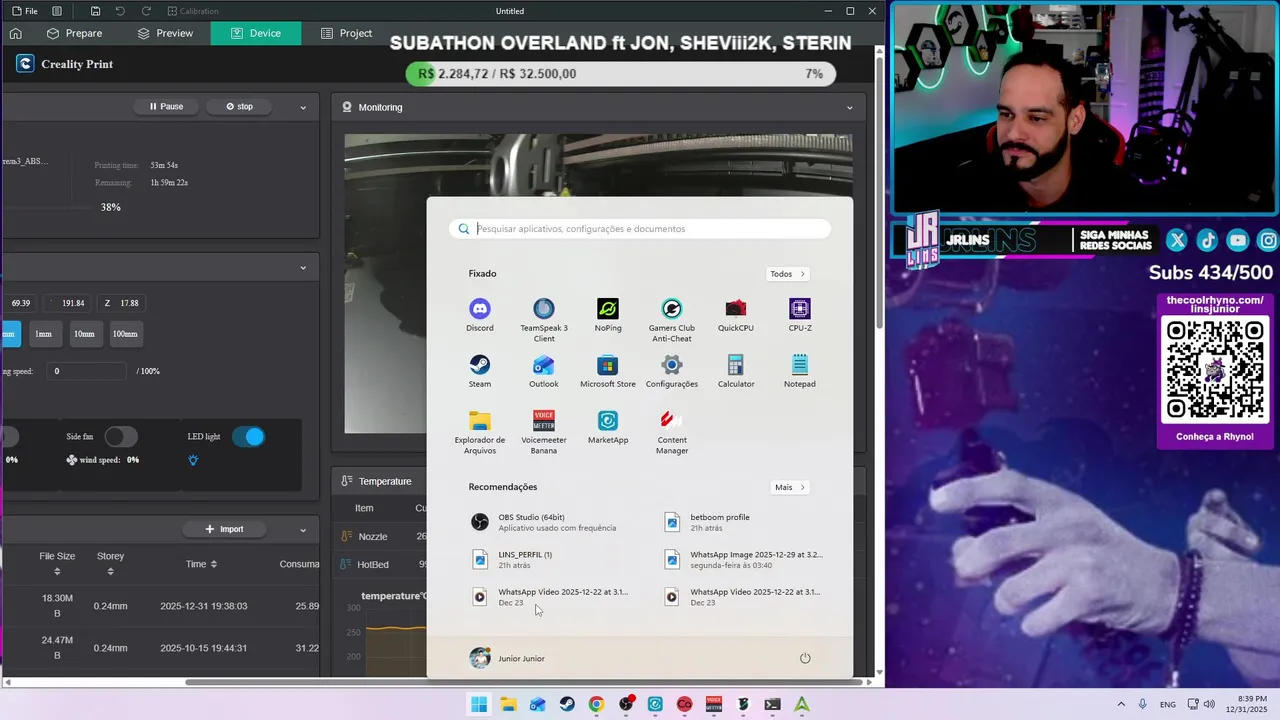
Task: Open betboom profile recommended file
Action: pyautogui.click(x=708, y=522)
